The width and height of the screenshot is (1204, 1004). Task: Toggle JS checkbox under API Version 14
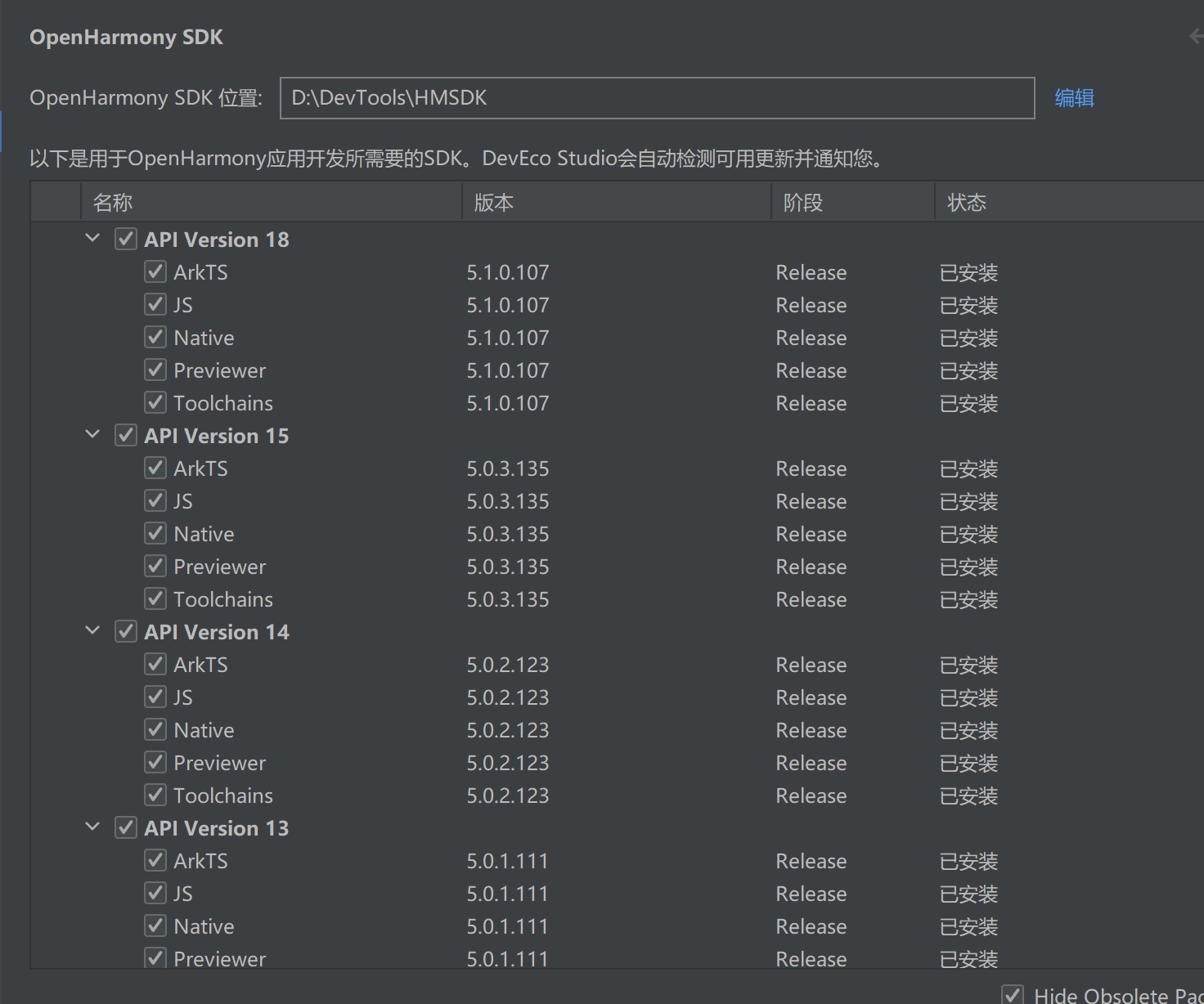tap(155, 697)
